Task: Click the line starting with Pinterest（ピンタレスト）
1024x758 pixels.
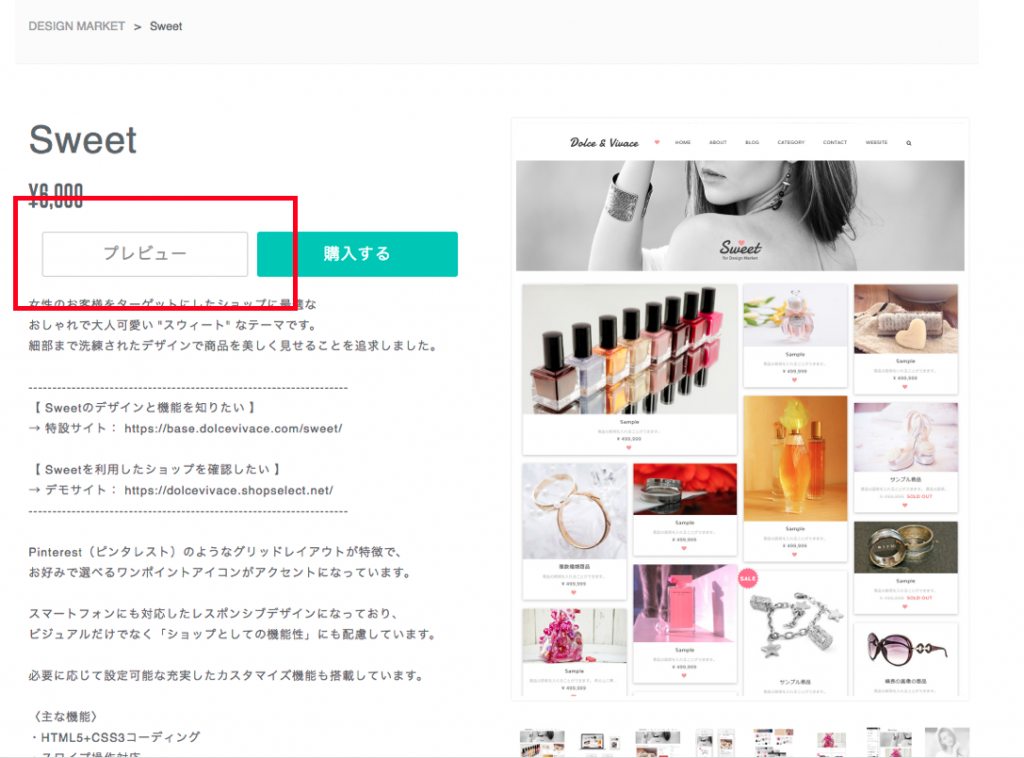Action: point(214,552)
